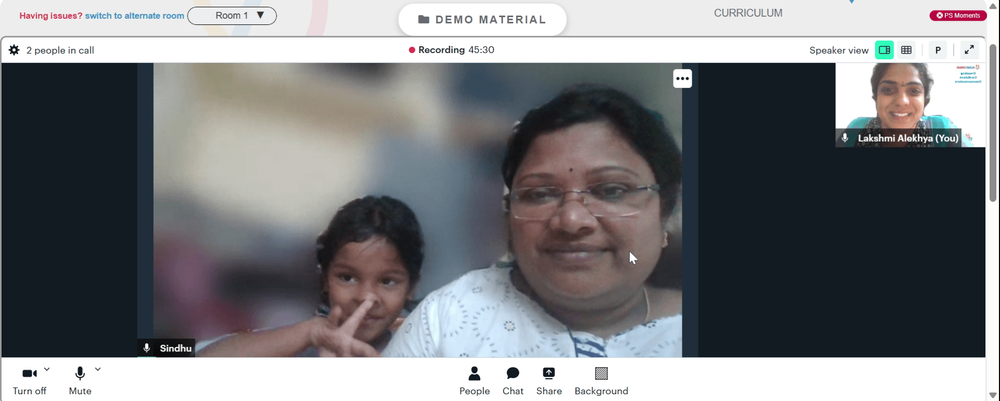Click the P button in call header

[938, 50]
